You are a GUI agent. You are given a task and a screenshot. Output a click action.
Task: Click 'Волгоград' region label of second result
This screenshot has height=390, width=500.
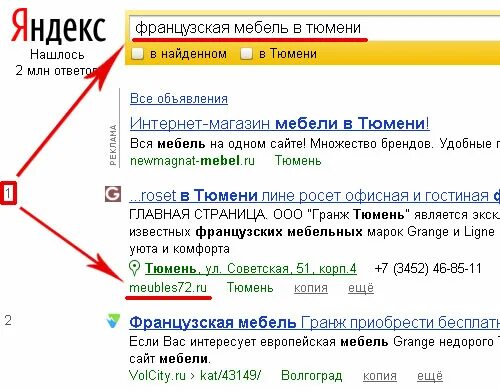(x=312, y=375)
